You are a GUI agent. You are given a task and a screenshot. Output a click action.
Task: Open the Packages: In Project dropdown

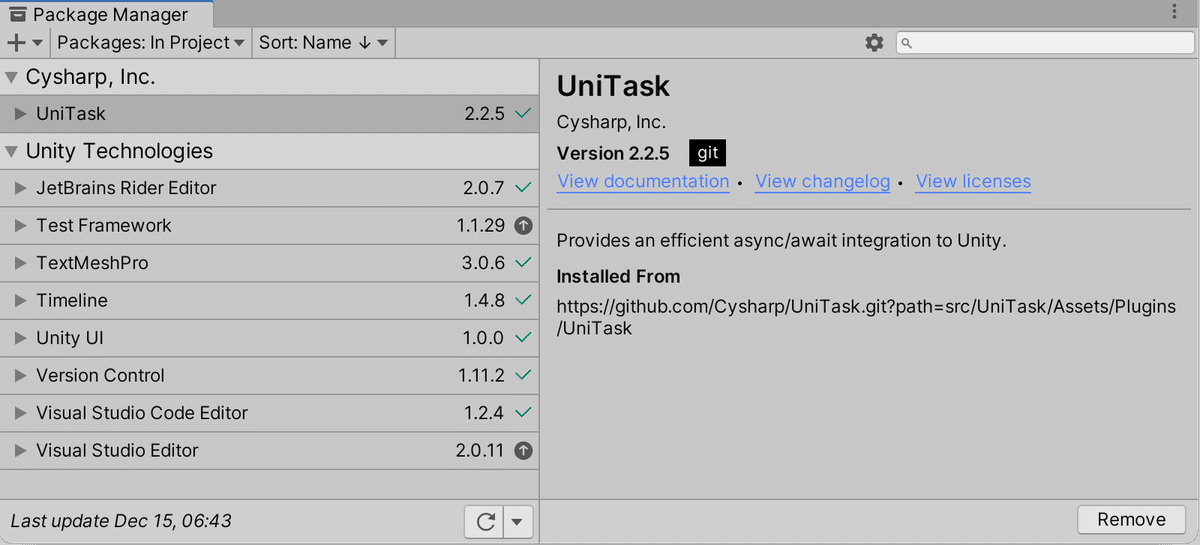151,43
